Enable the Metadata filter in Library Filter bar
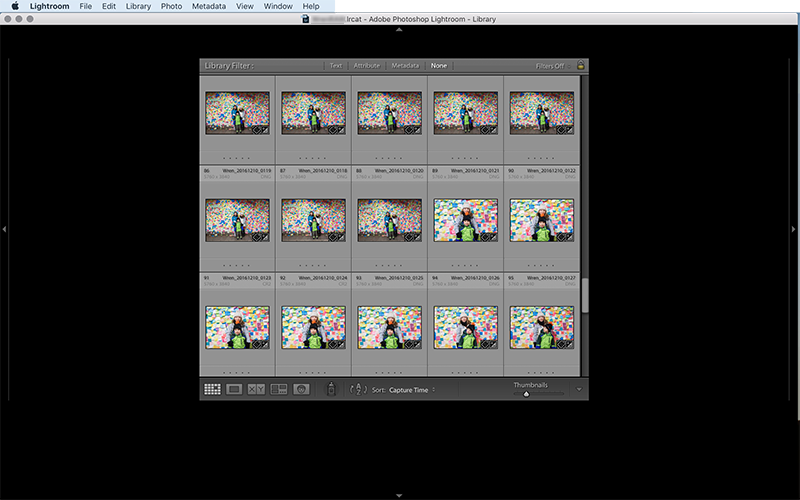 (x=405, y=66)
